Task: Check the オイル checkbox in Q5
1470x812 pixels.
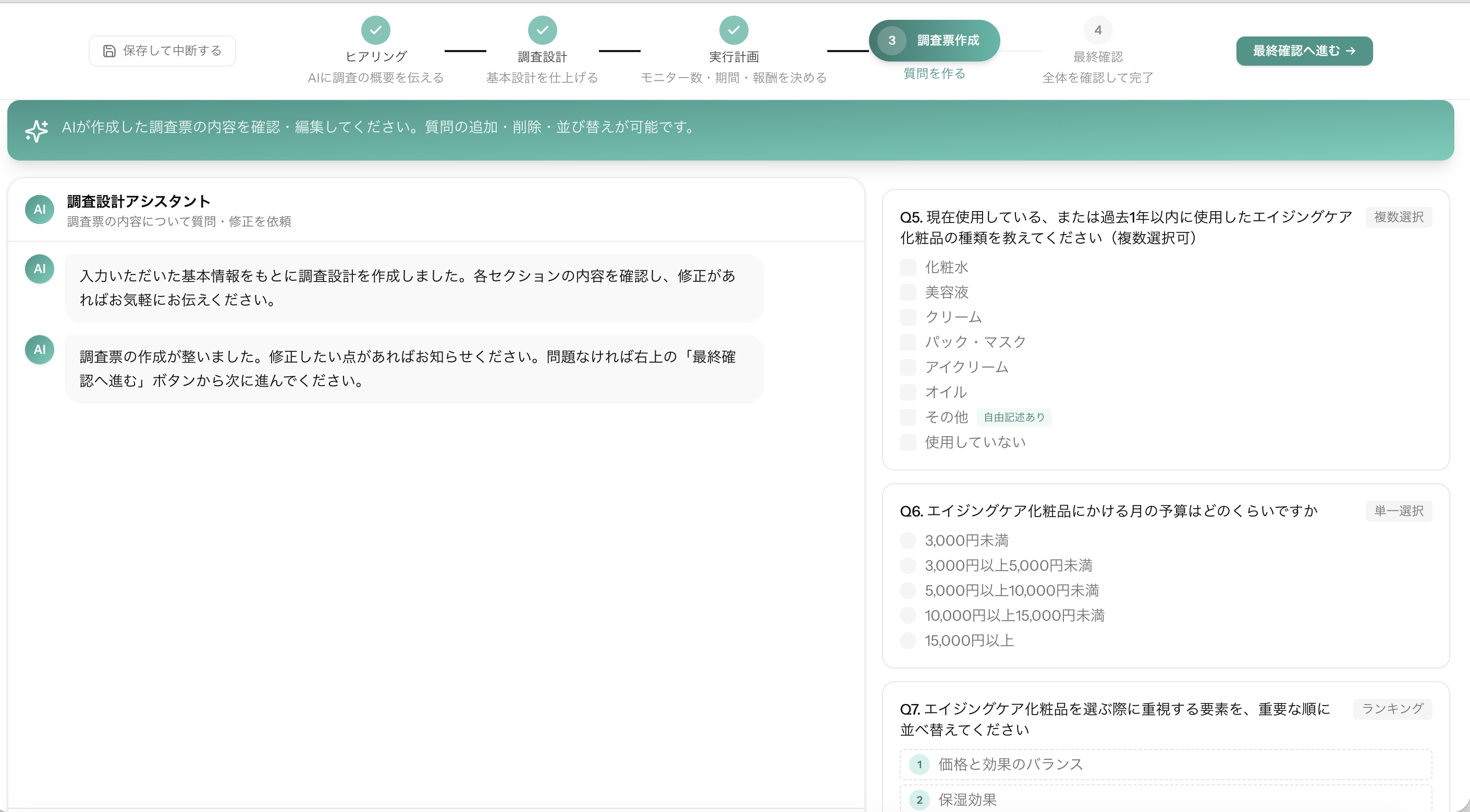Action: click(908, 392)
